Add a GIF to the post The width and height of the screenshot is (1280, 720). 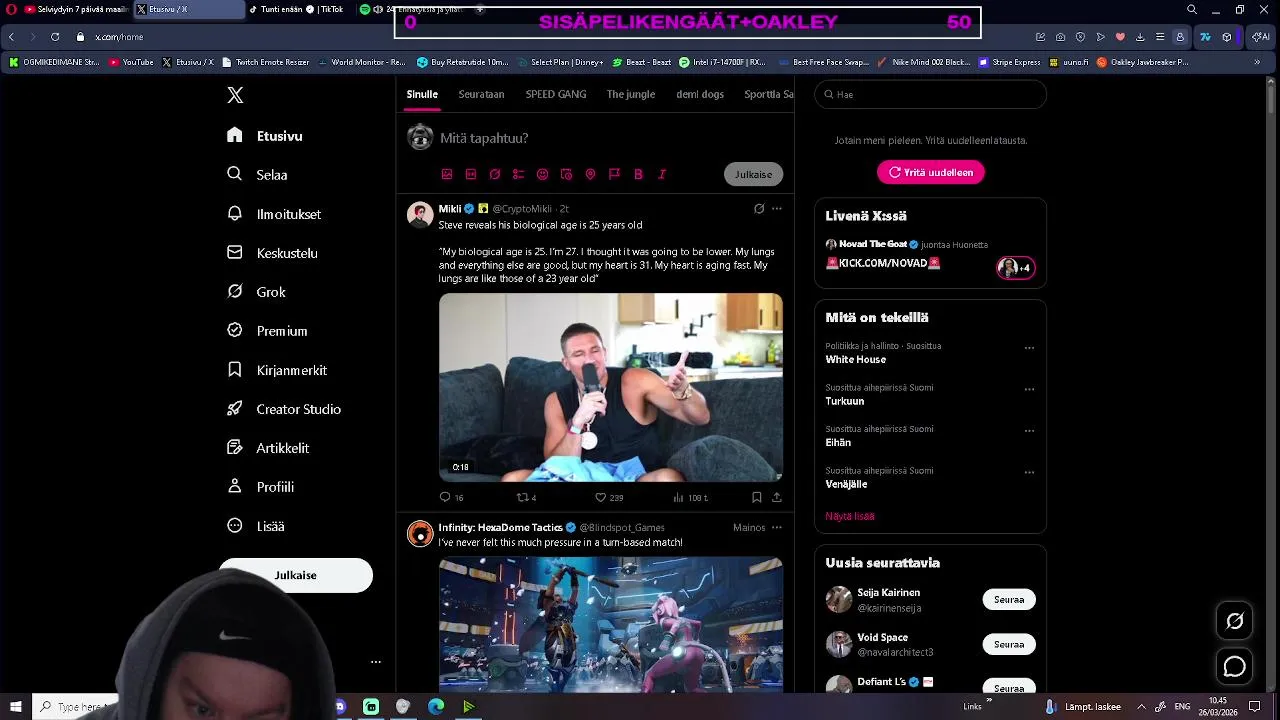(471, 174)
